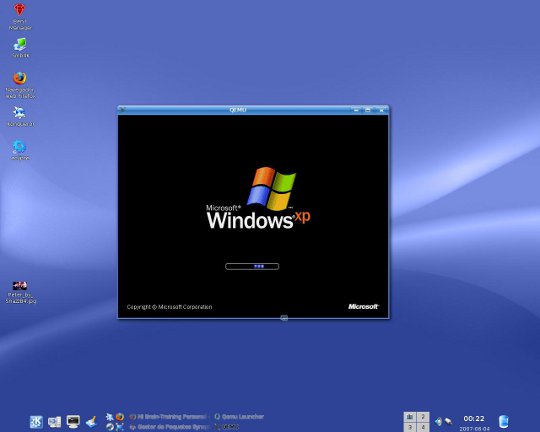Switch to Qemu Launcher taskbar entry
The image size is (540, 432).
click(x=239, y=416)
